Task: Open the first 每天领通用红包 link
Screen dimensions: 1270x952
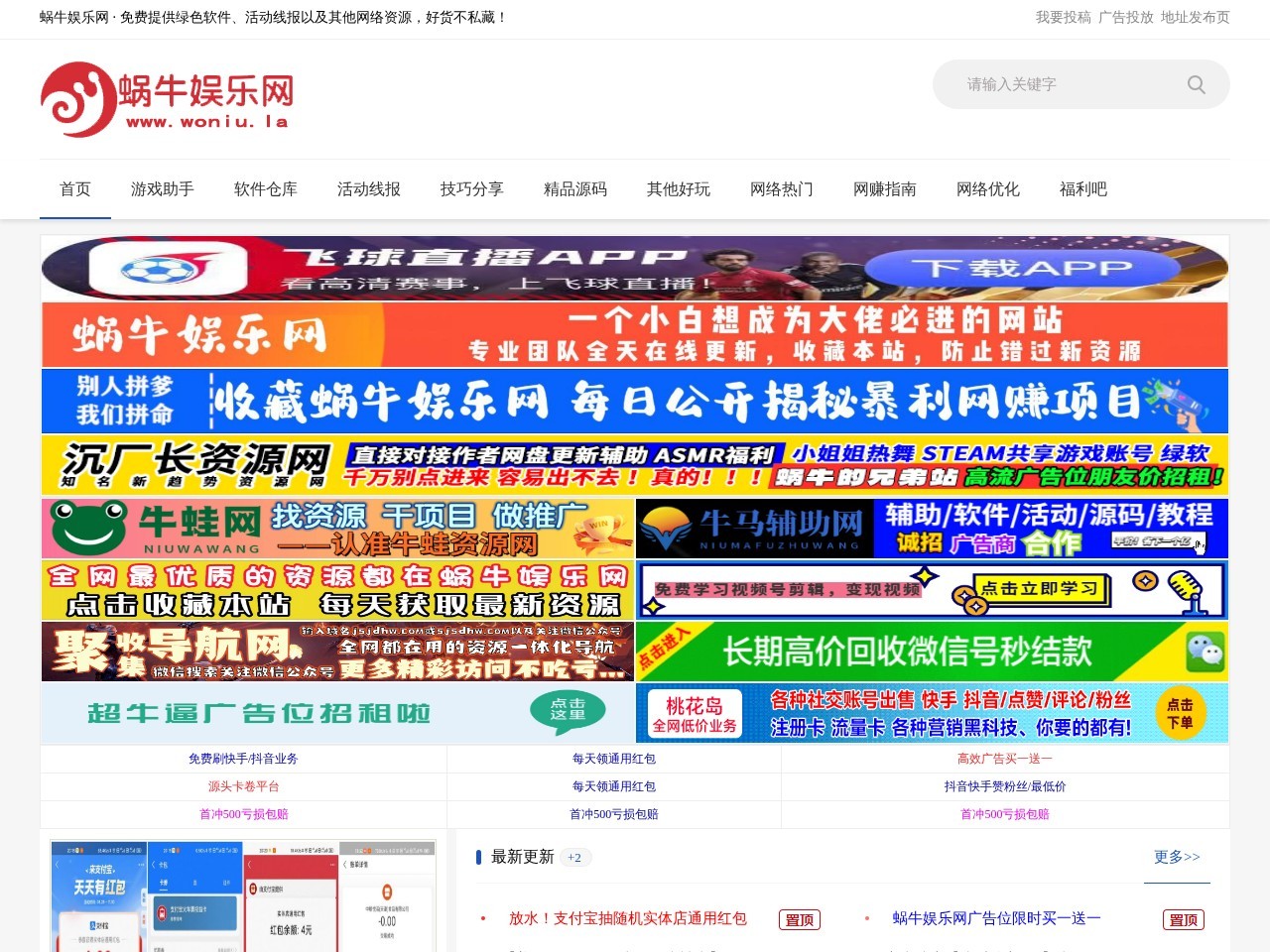Action: click(x=614, y=759)
